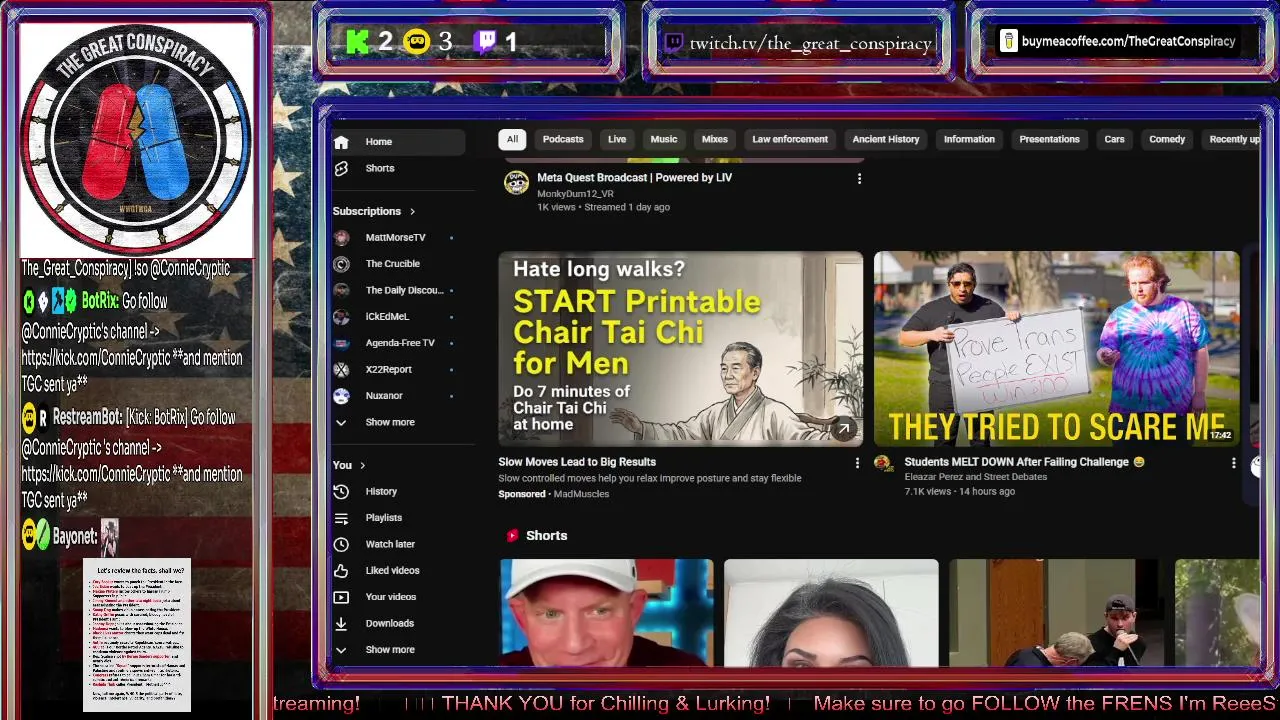Click buymeacoffee.com/TheGreatConspiracy overlay text
The height and width of the screenshot is (720, 1280).
click(1128, 42)
